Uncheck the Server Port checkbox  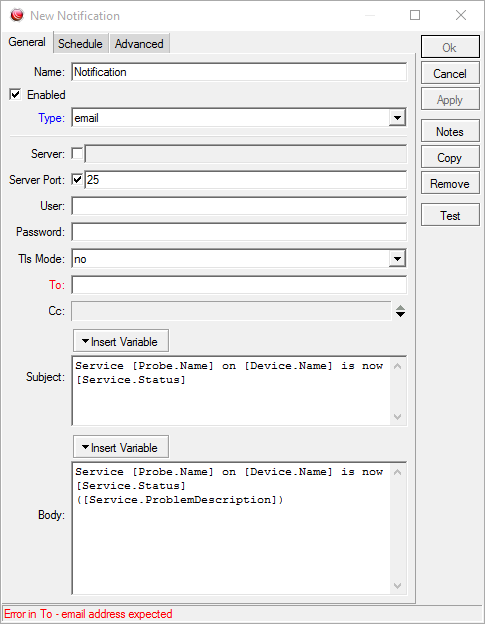[77, 179]
